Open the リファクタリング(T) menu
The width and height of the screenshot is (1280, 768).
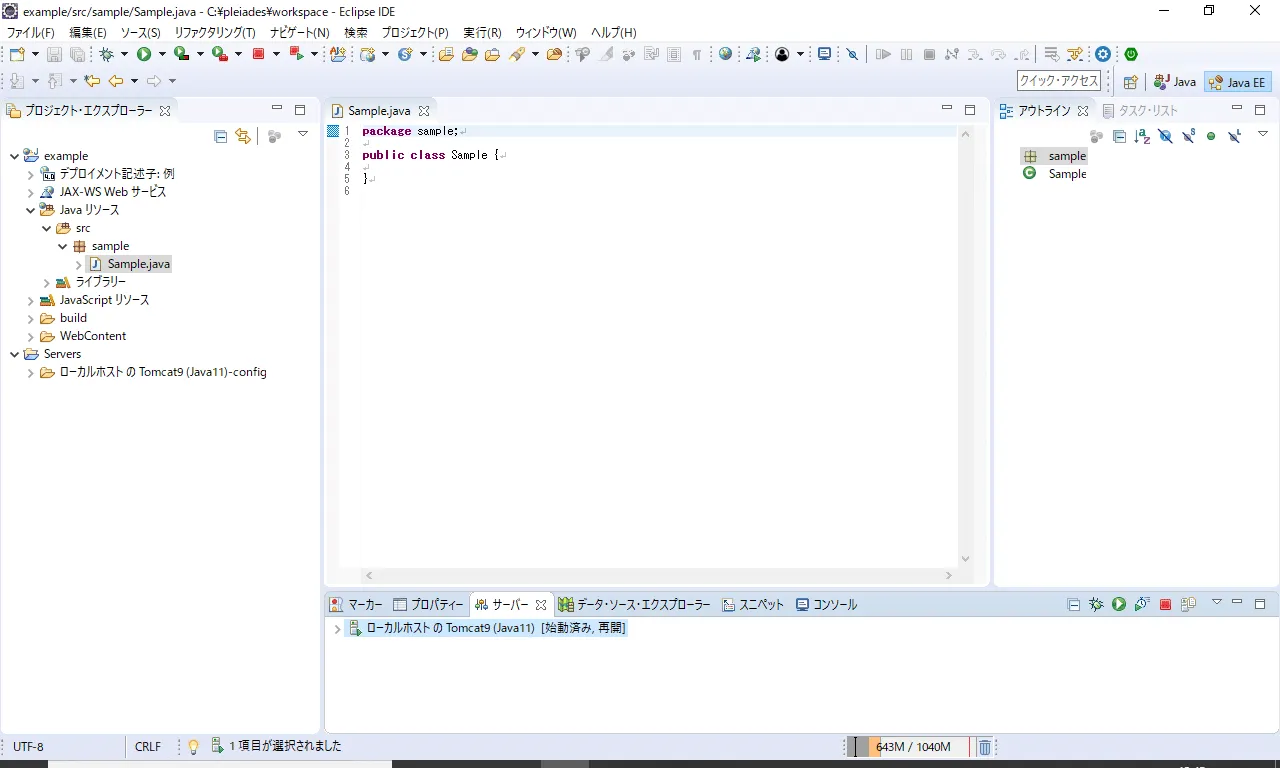(x=215, y=33)
